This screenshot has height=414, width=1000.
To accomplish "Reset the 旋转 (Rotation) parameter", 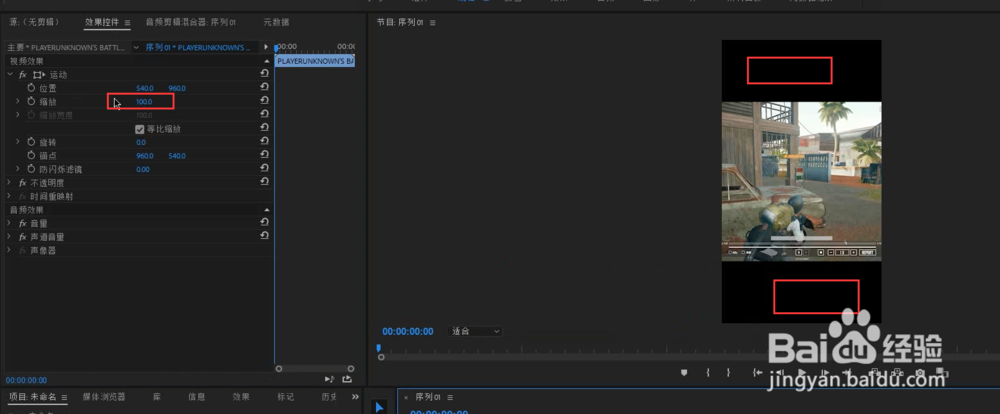I will click(265, 141).
